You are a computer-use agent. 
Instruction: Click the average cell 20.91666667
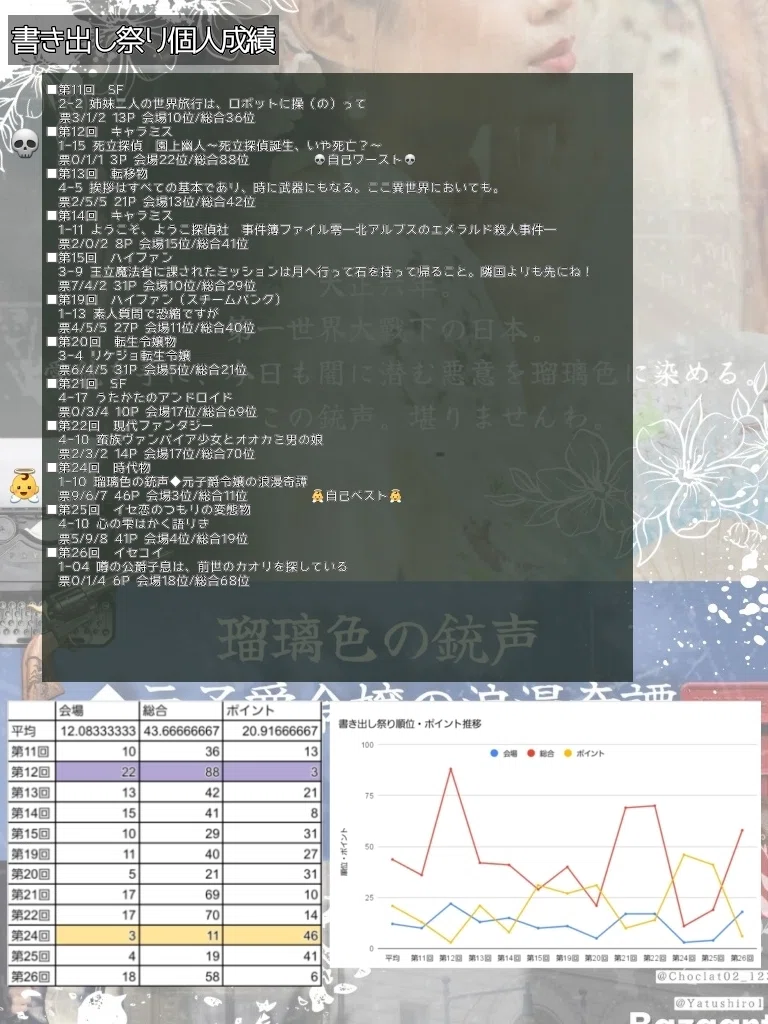[272, 731]
